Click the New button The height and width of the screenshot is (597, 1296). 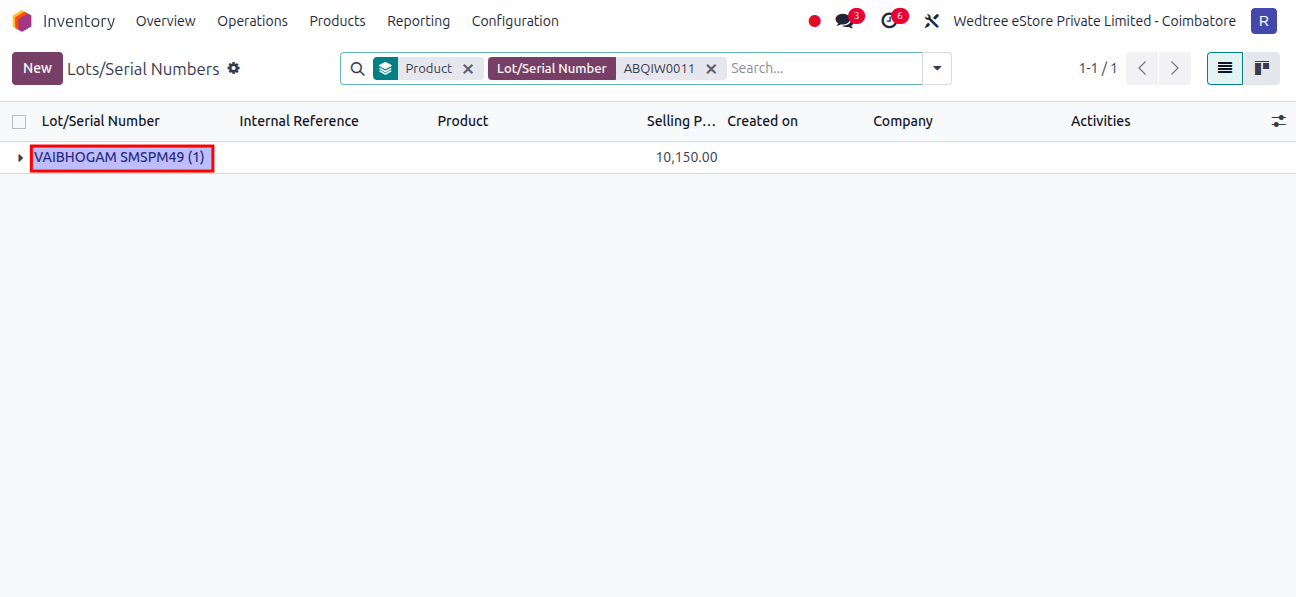pos(37,68)
